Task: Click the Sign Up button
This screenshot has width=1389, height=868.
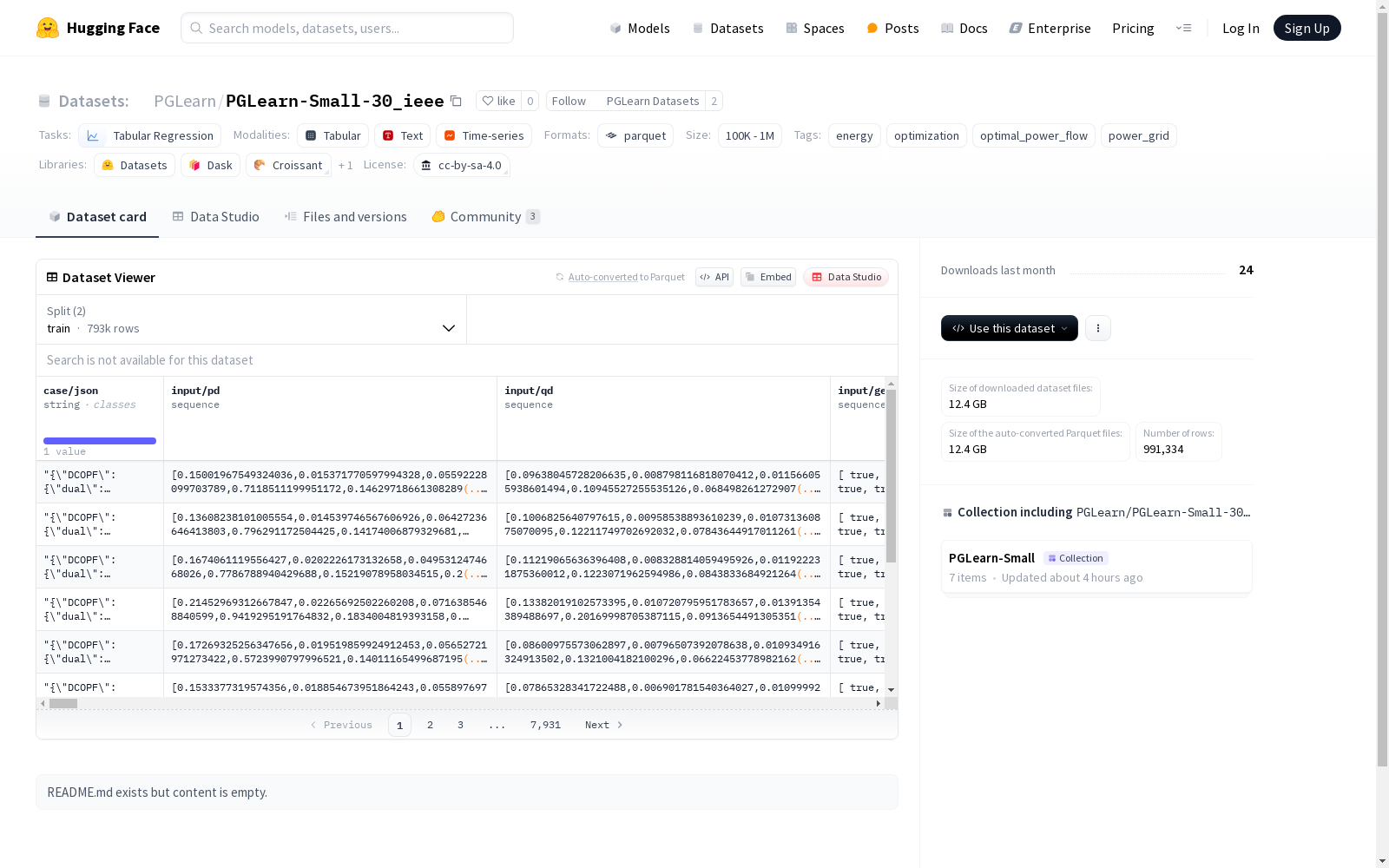Action: click(x=1307, y=28)
